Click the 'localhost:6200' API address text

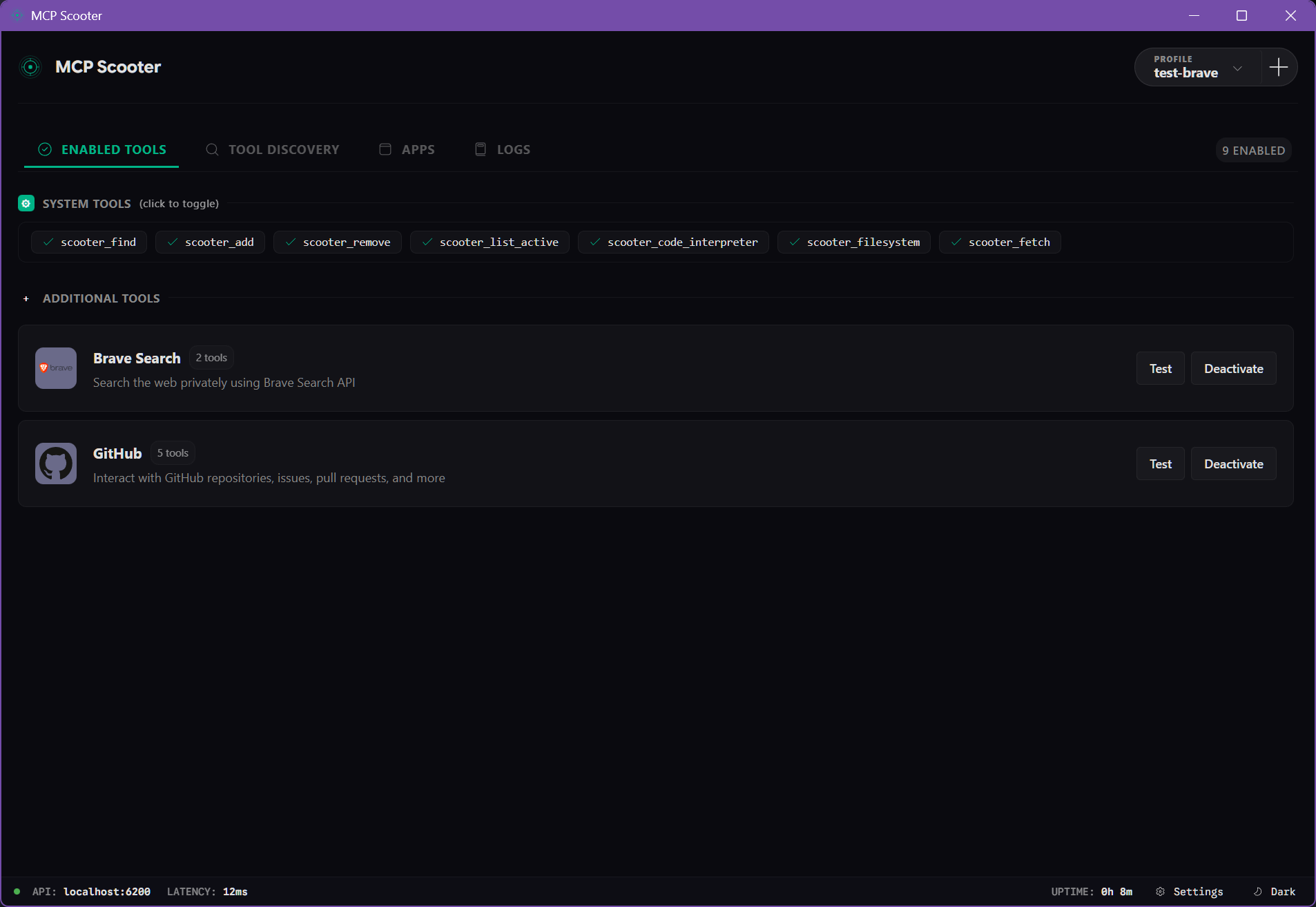pos(107,891)
